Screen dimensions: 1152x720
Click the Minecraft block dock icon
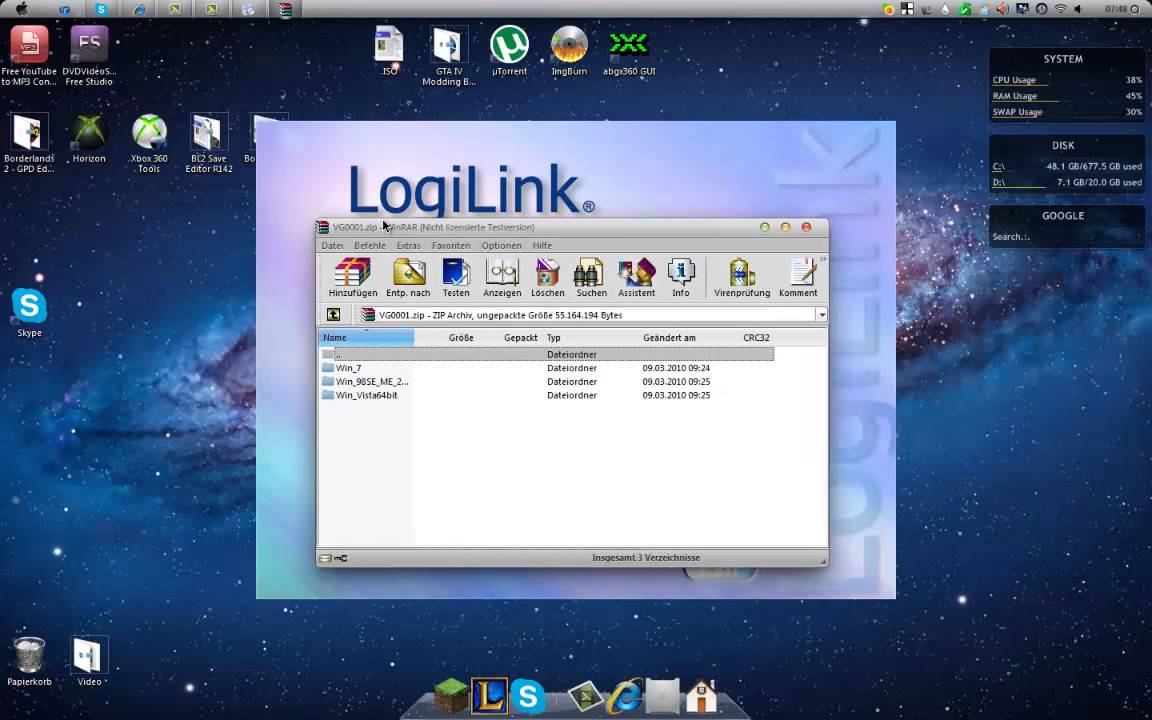(450, 695)
